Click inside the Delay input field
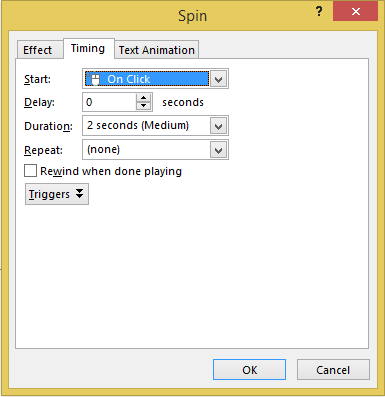Image resolution: width=385 pixels, height=397 pixels. coord(109,102)
